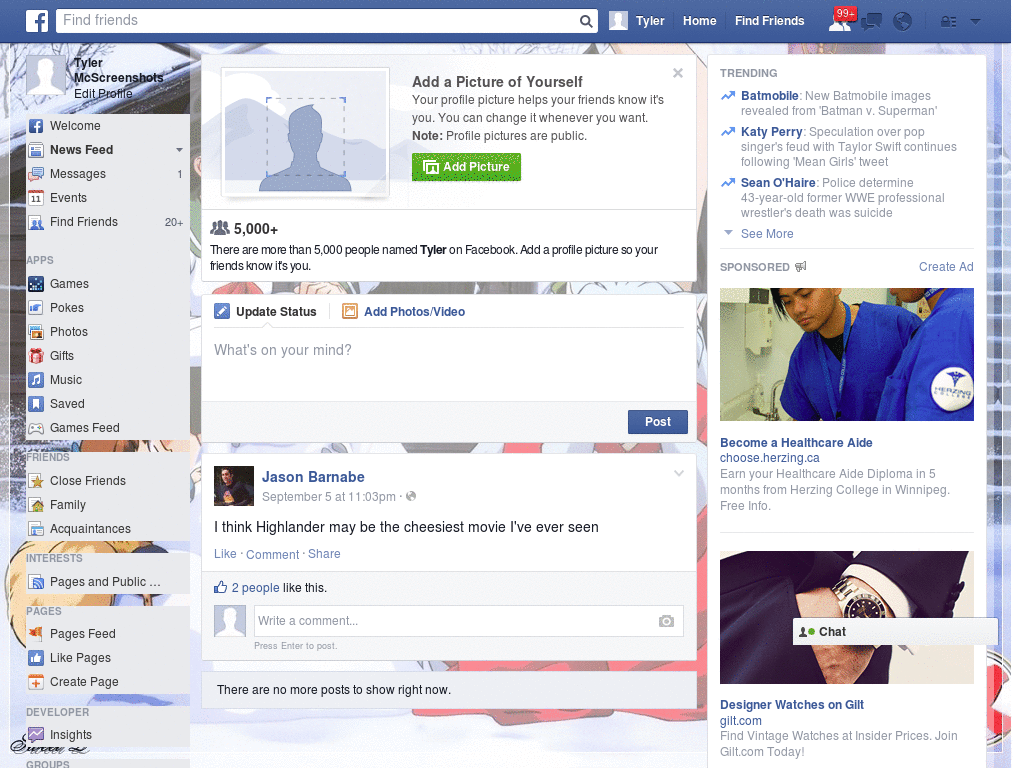This screenshot has height=768, width=1024.
Task: Expand News Feed sort dropdown arrow
Action: point(179,150)
